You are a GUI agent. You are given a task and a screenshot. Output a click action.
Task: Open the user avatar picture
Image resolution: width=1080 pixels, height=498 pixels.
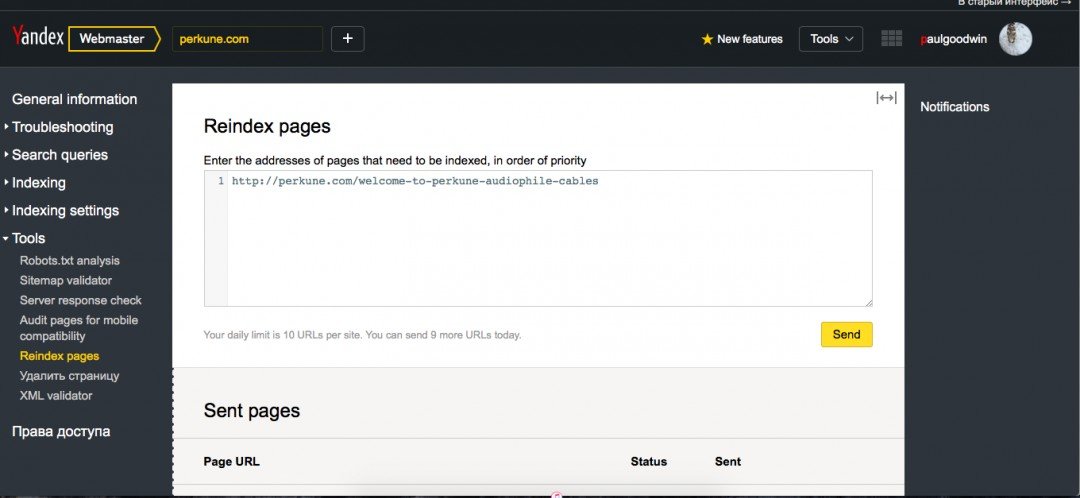click(x=1015, y=39)
